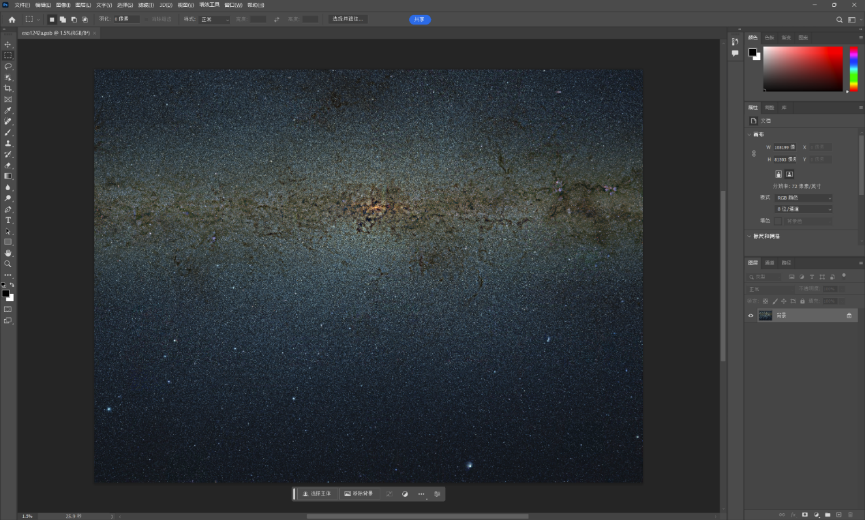Viewport: 865px width, 520px height.
Task: Click the blue Share button
Action: pos(420,19)
